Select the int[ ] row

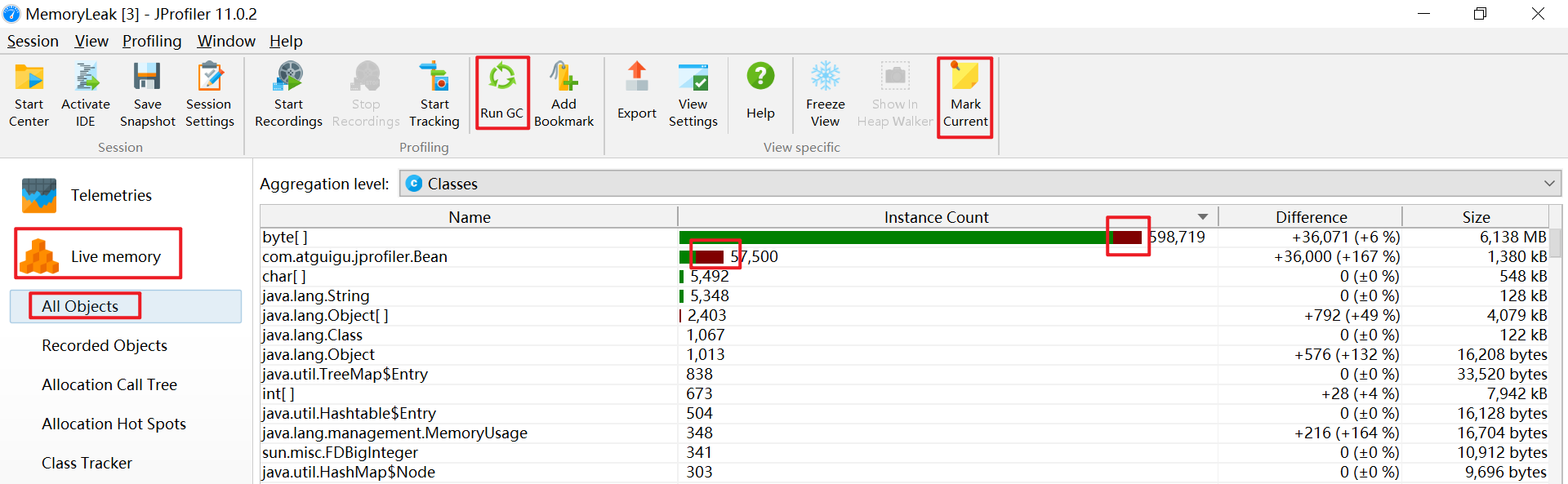pos(904,393)
